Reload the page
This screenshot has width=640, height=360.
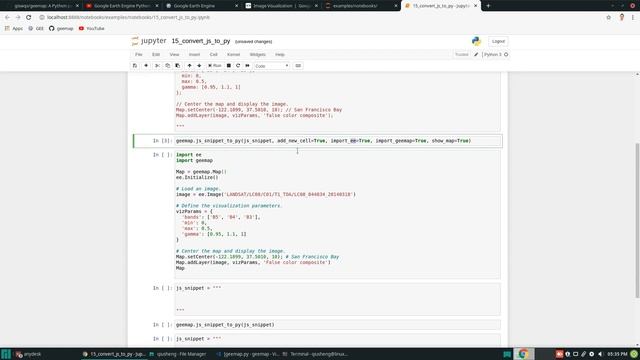pos(29,18)
